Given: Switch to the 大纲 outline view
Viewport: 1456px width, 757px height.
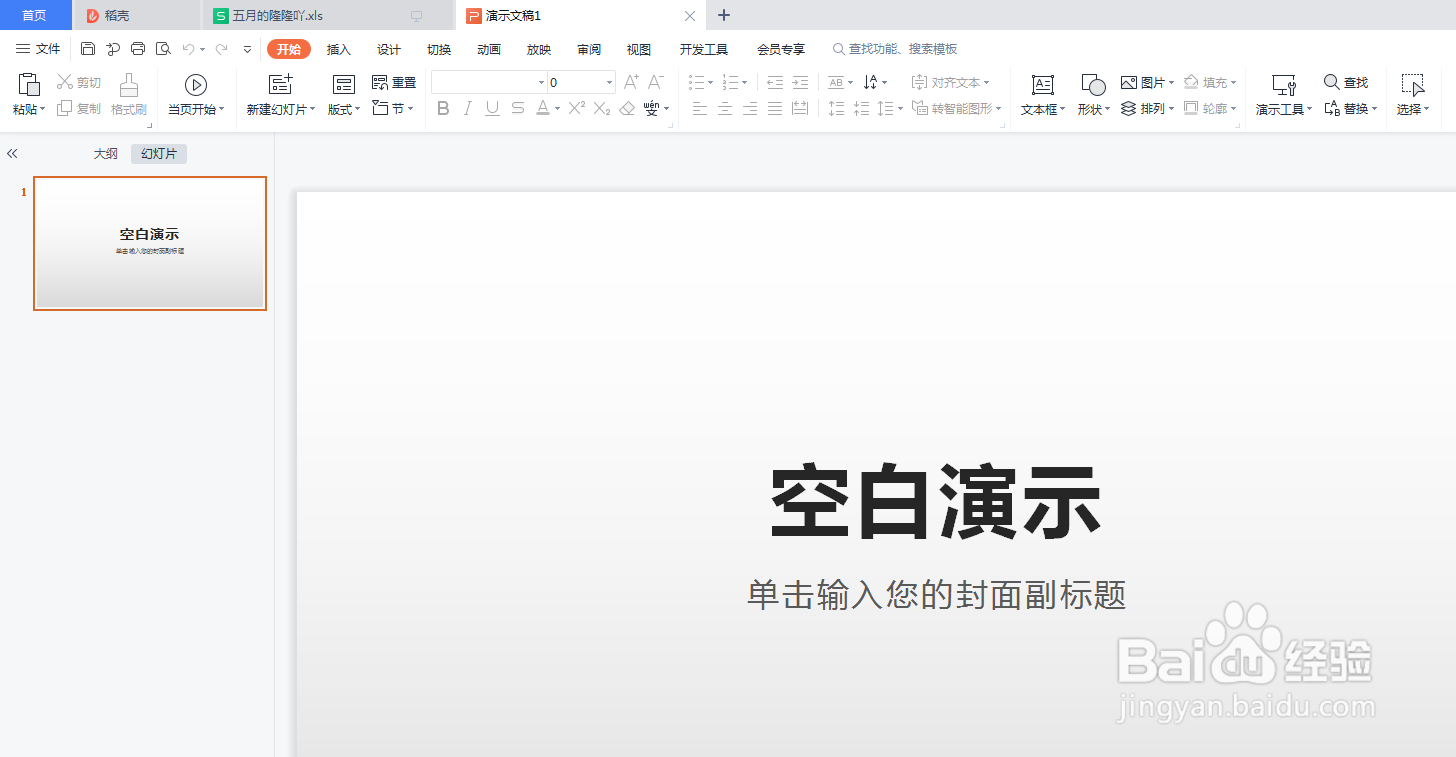Looking at the screenshot, I should click(x=106, y=154).
